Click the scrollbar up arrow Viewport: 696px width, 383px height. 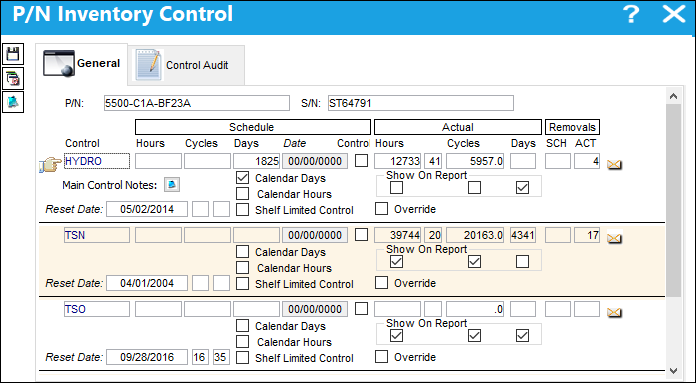pyautogui.click(x=673, y=96)
